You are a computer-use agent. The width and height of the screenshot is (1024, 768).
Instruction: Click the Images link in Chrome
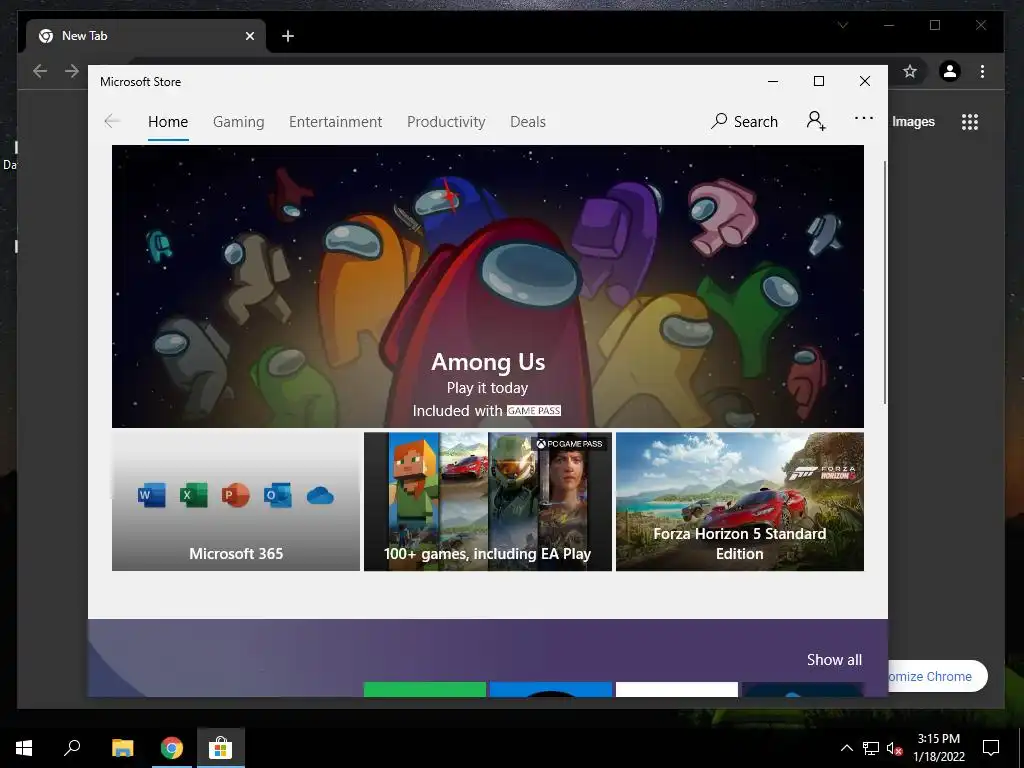pos(913,121)
